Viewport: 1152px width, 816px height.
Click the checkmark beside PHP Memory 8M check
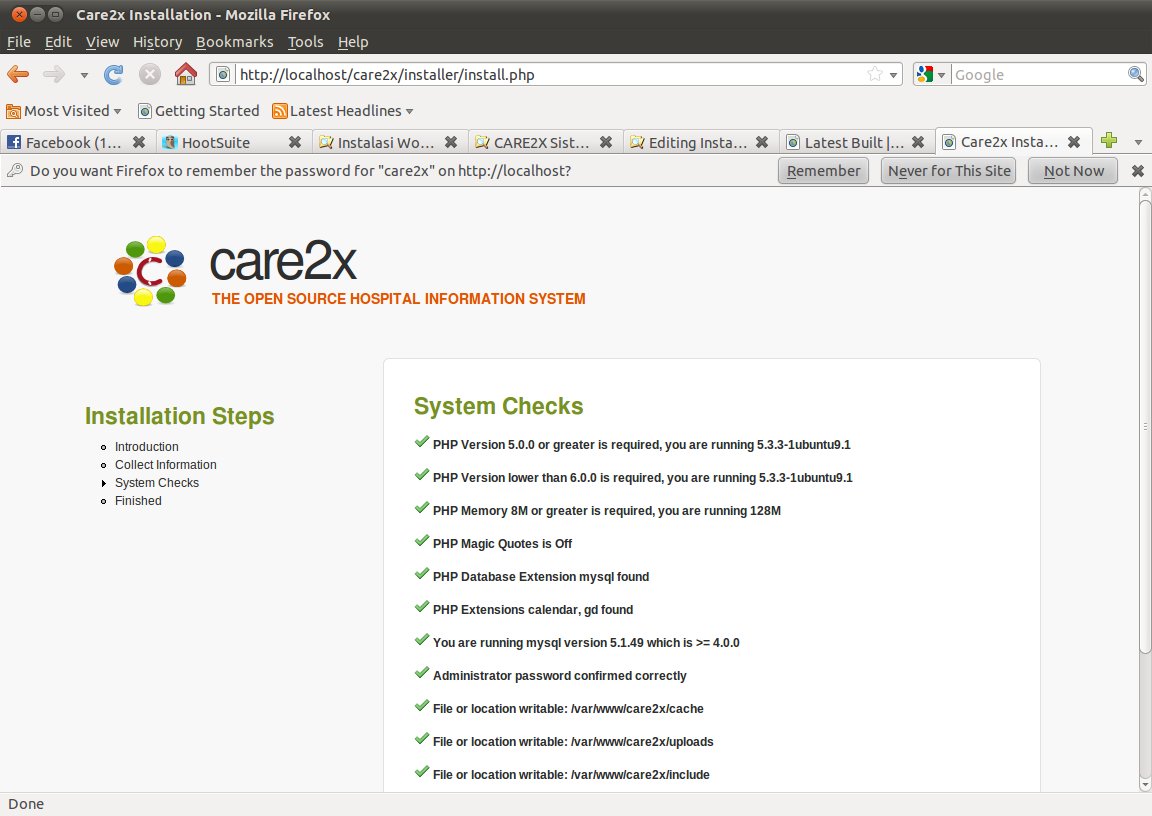pyautogui.click(x=422, y=508)
